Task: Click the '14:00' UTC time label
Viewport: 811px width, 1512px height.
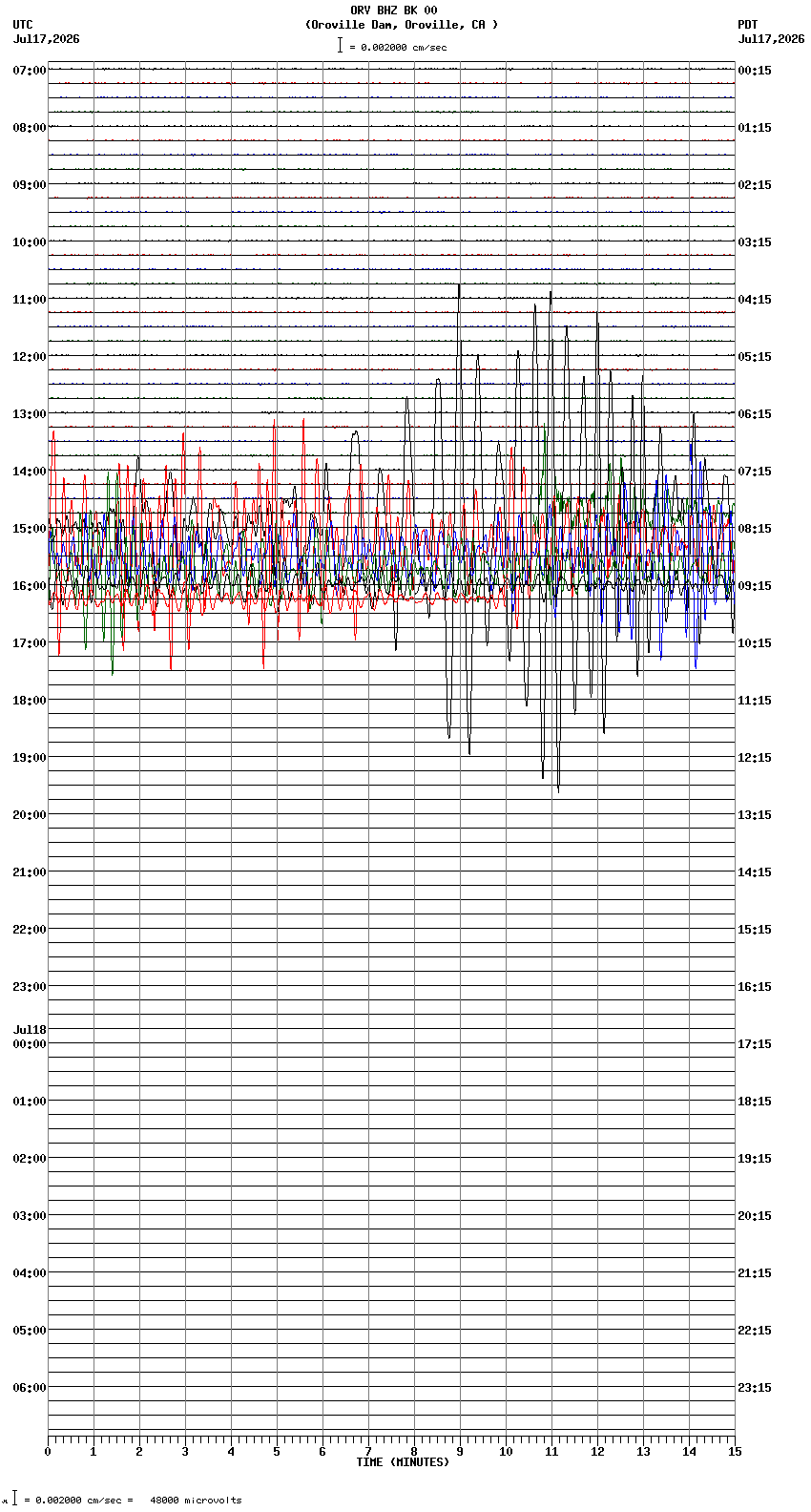Action: [30, 472]
